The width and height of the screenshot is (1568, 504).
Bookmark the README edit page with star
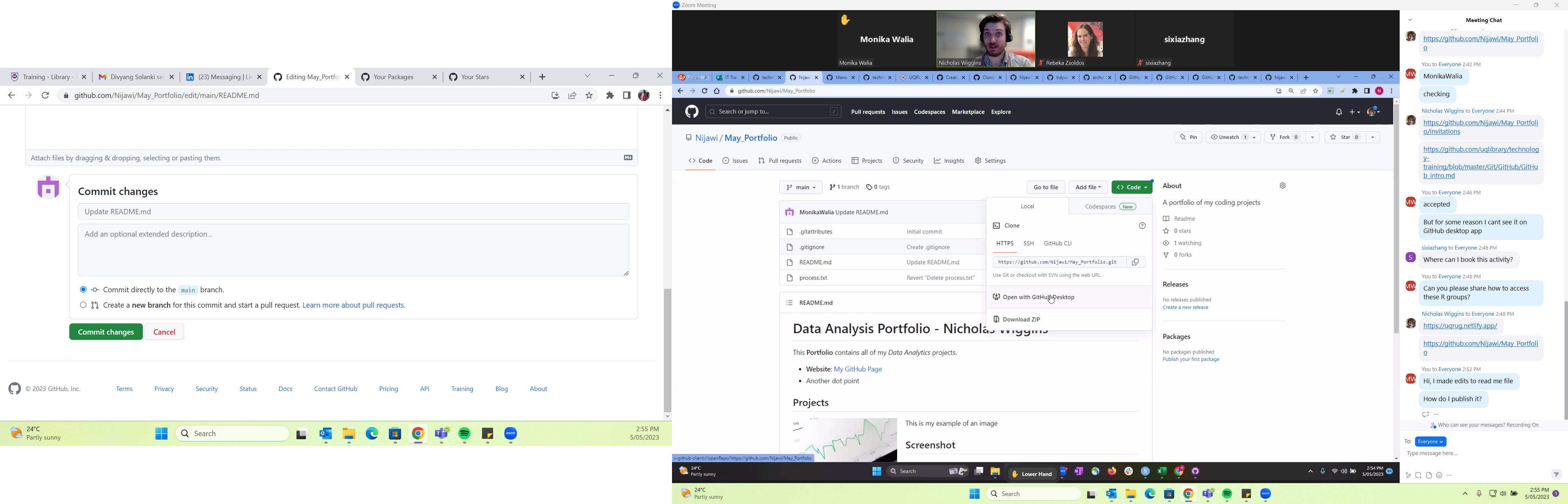589,96
